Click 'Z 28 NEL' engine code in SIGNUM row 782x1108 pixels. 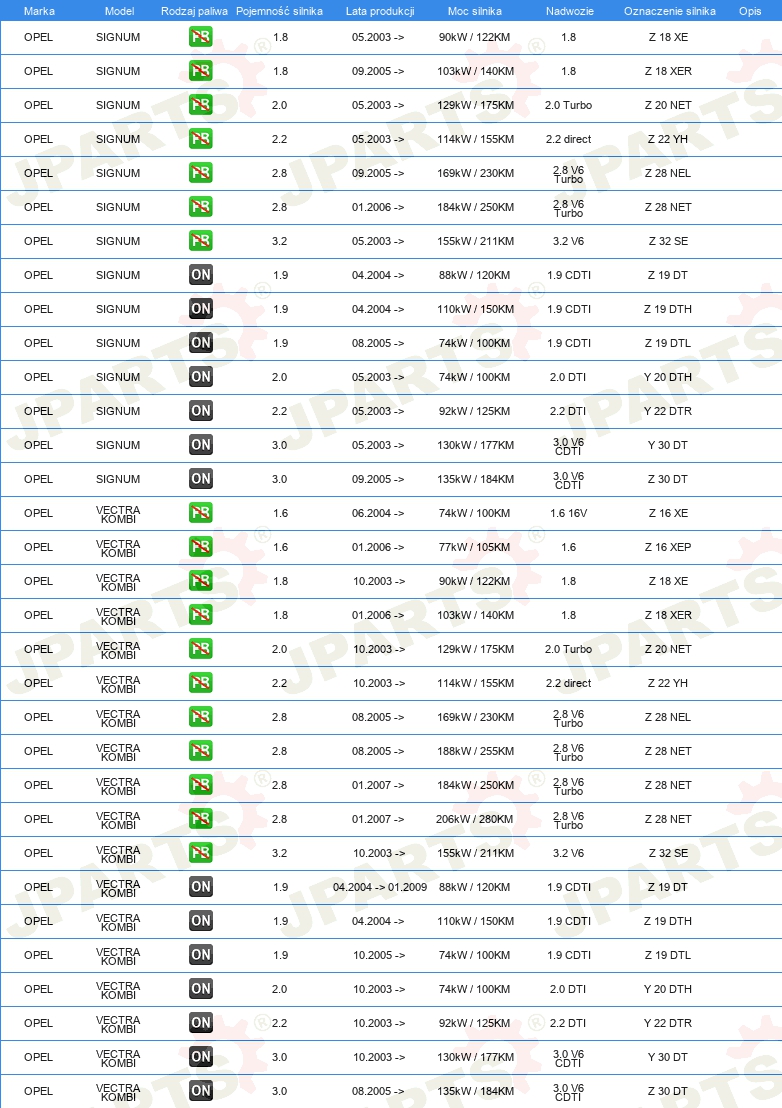[x=668, y=172]
